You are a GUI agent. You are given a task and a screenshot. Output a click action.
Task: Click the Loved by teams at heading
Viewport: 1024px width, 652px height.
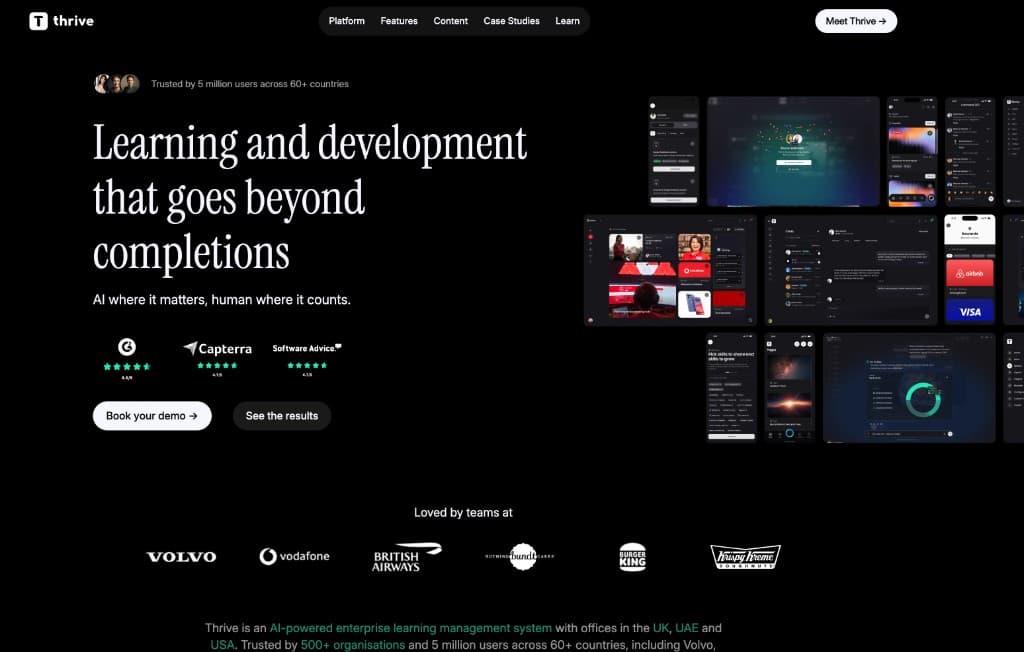[463, 513]
